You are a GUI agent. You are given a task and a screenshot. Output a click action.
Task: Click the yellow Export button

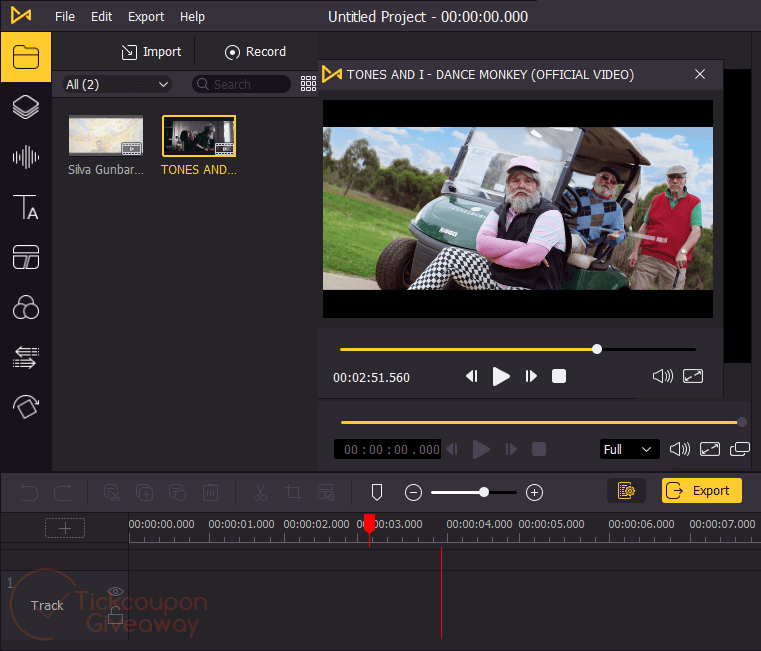pos(701,491)
